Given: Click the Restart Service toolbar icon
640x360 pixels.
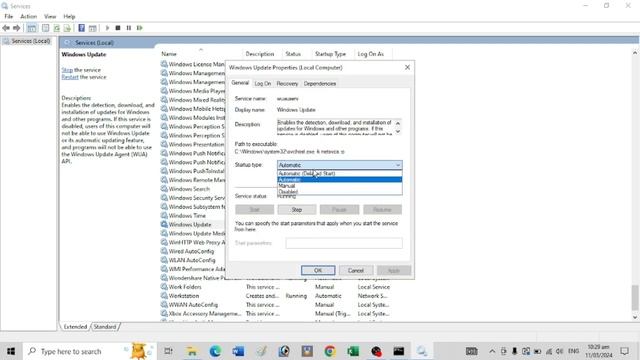Looking at the screenshot, I should click(140, 28).
